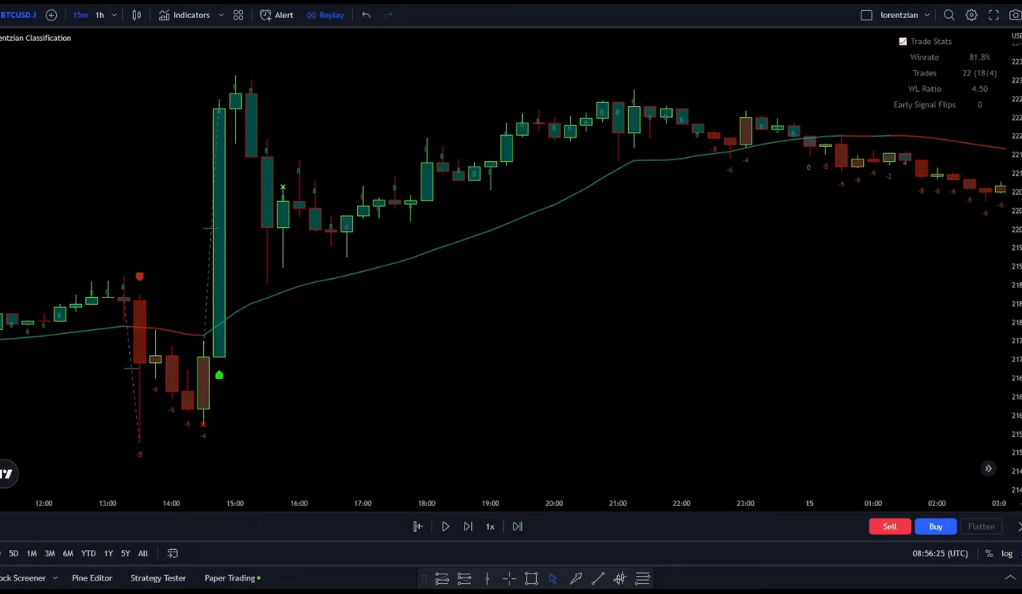Image resolution: width=1022 pixels, height=594 pixels.
Task: Switch to the Strategy Tester tab
Action: [x=158, y=578]
